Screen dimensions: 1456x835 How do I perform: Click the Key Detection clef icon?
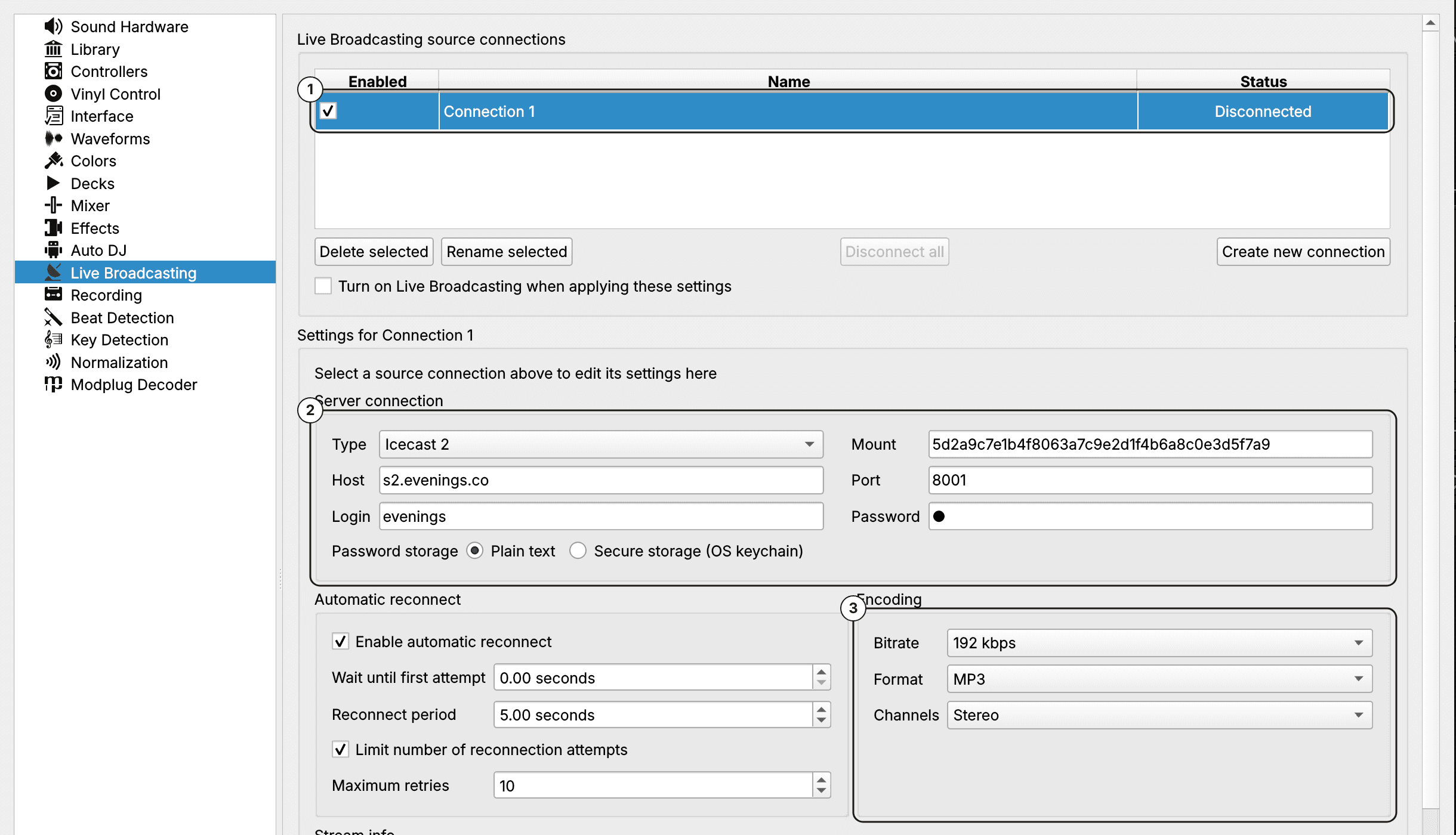[x=53, y=339]
